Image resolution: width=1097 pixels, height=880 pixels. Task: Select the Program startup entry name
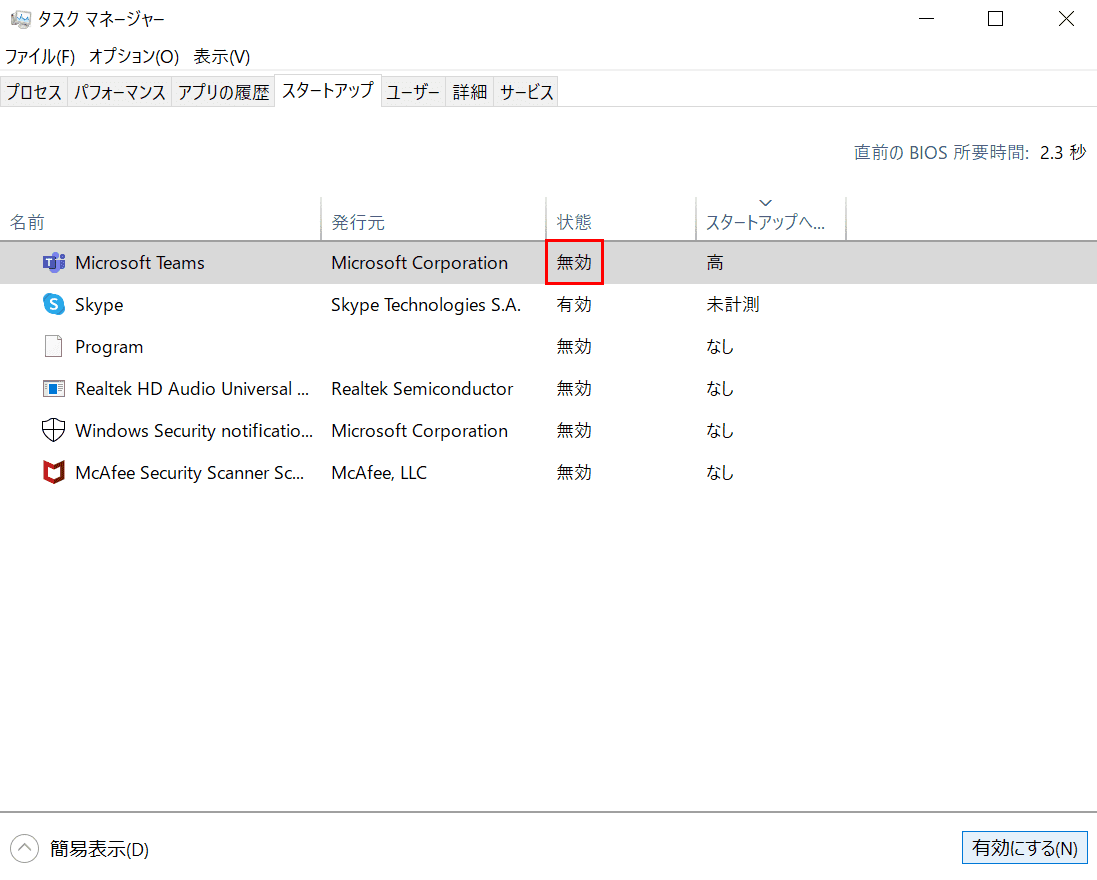click(109, 347)
